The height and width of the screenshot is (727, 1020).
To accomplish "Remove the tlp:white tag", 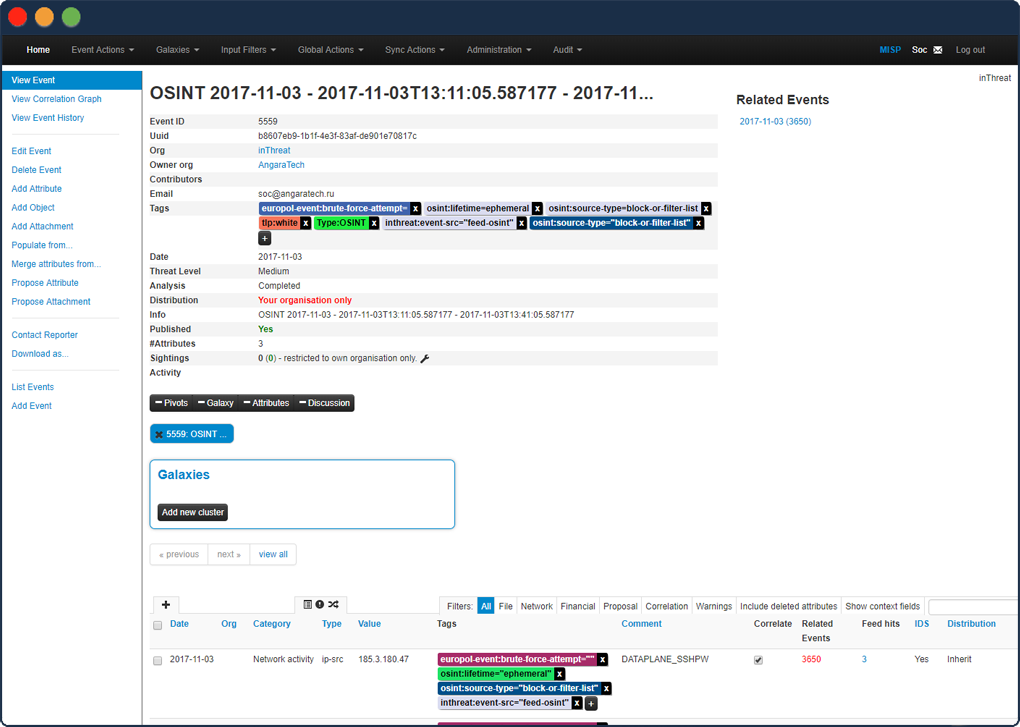I will 306,223.
